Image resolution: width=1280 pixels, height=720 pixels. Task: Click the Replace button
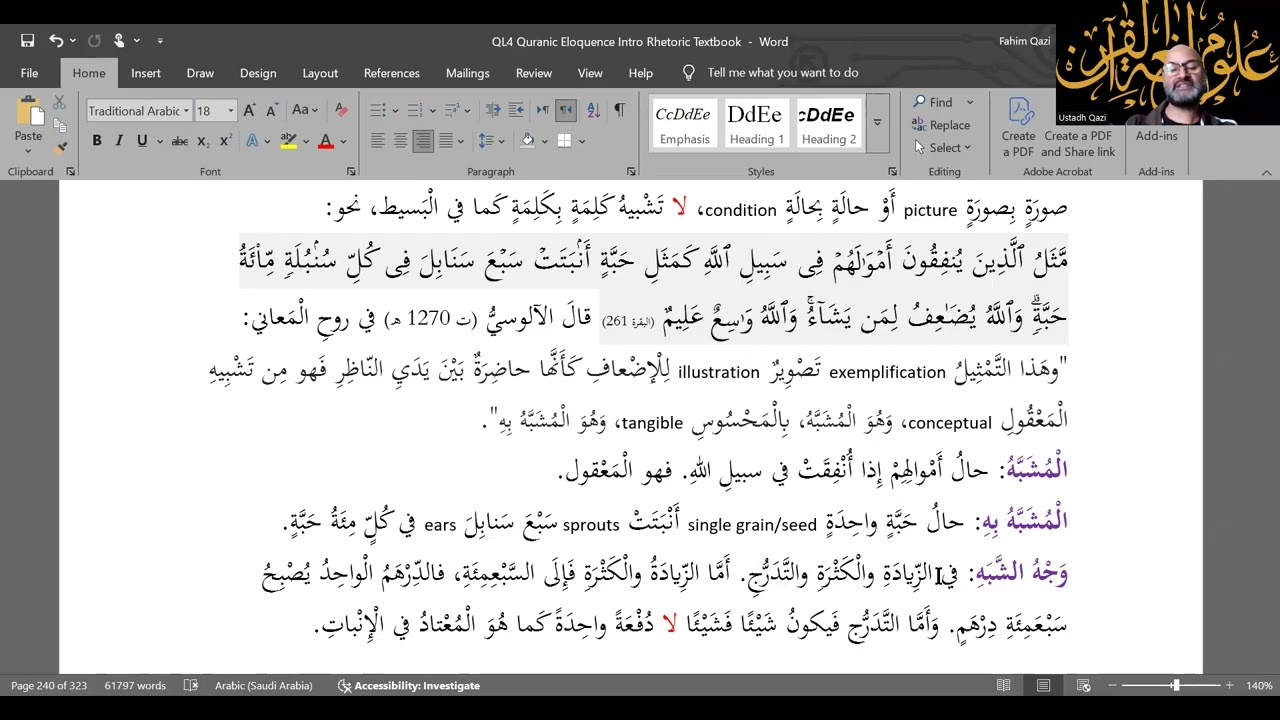click(x=941, y=125)
